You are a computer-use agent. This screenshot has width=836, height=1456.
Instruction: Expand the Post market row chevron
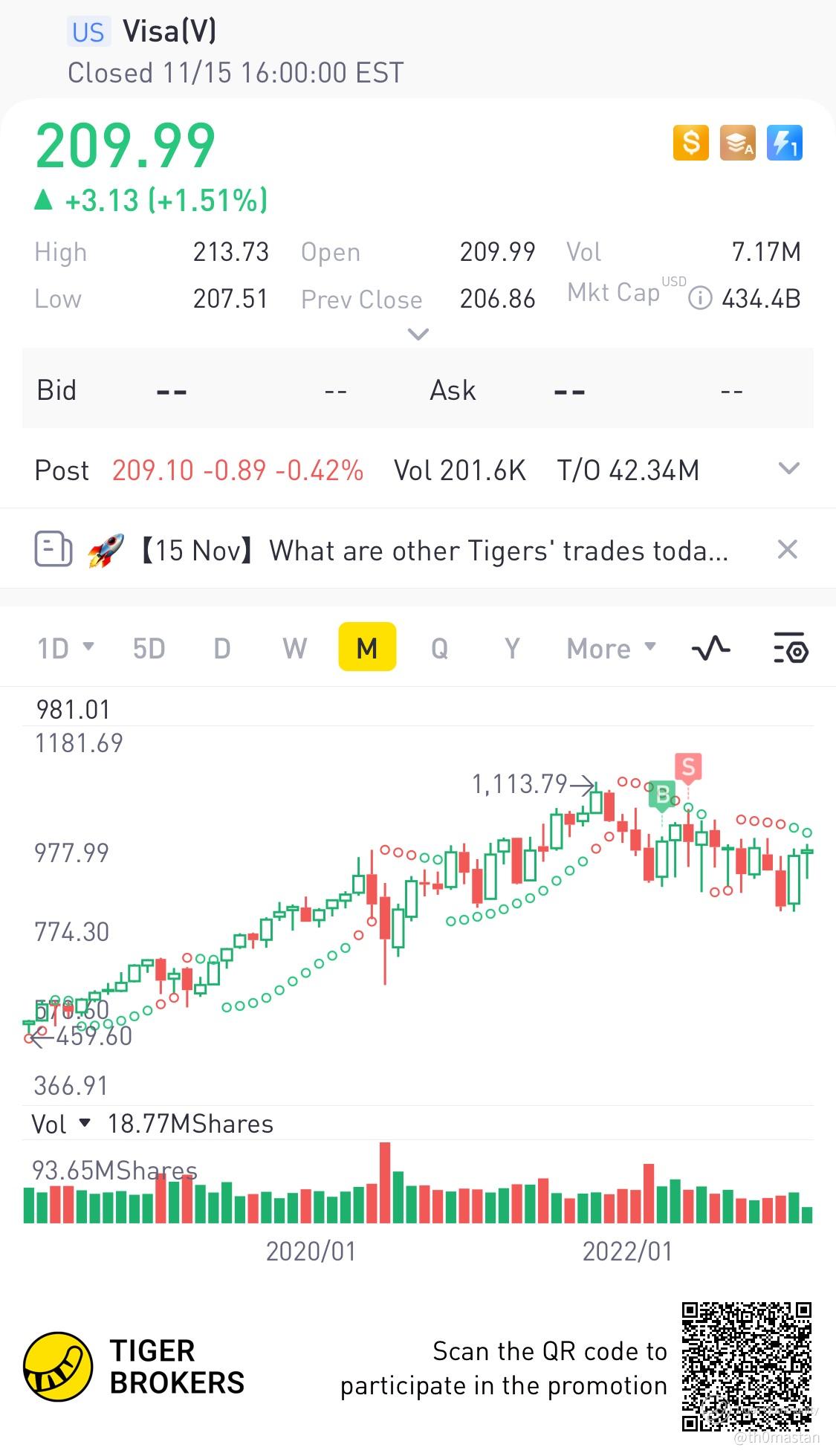tap(788, 468)
